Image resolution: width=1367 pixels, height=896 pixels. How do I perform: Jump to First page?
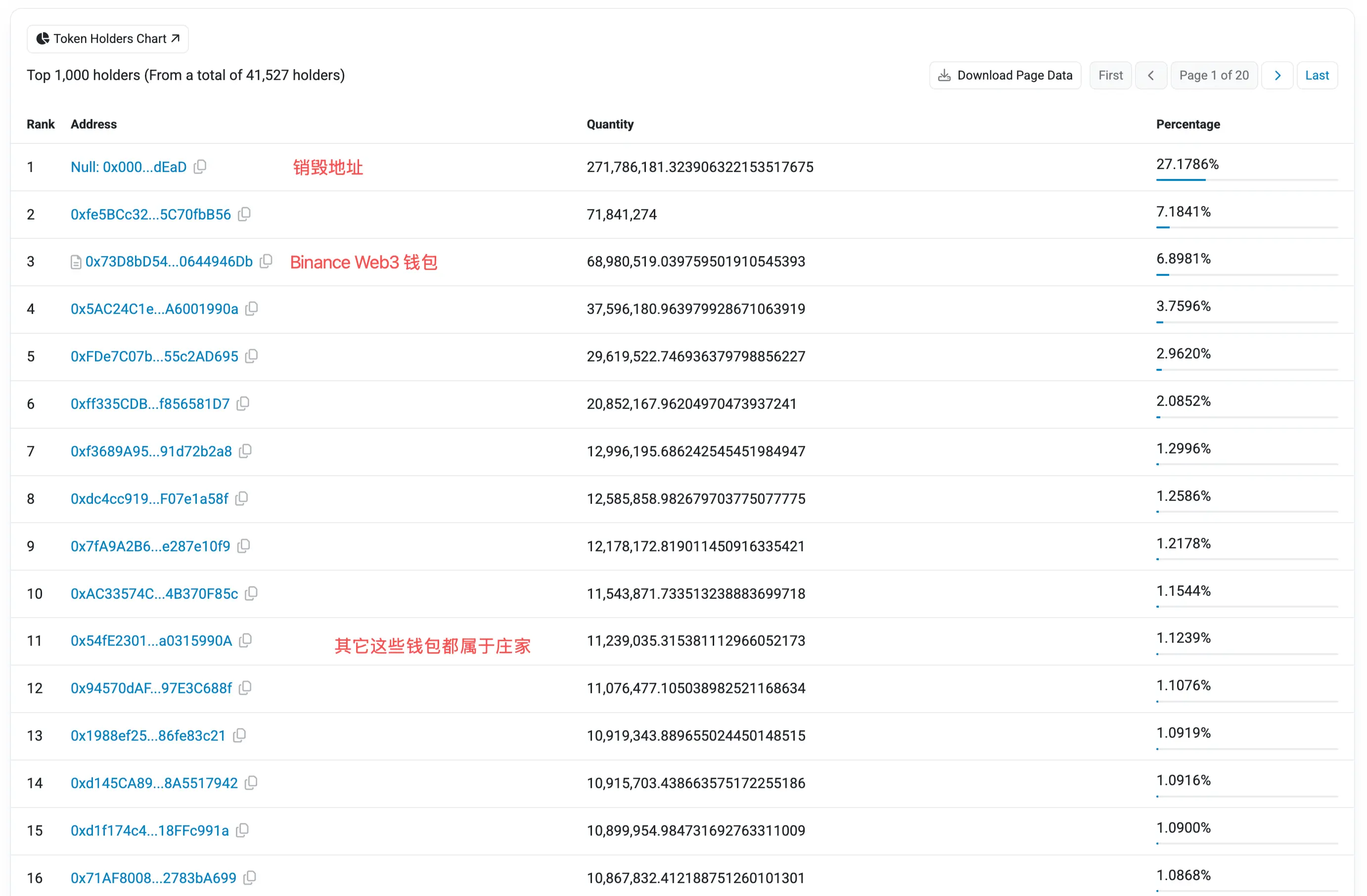click(x=1110, y=75)
